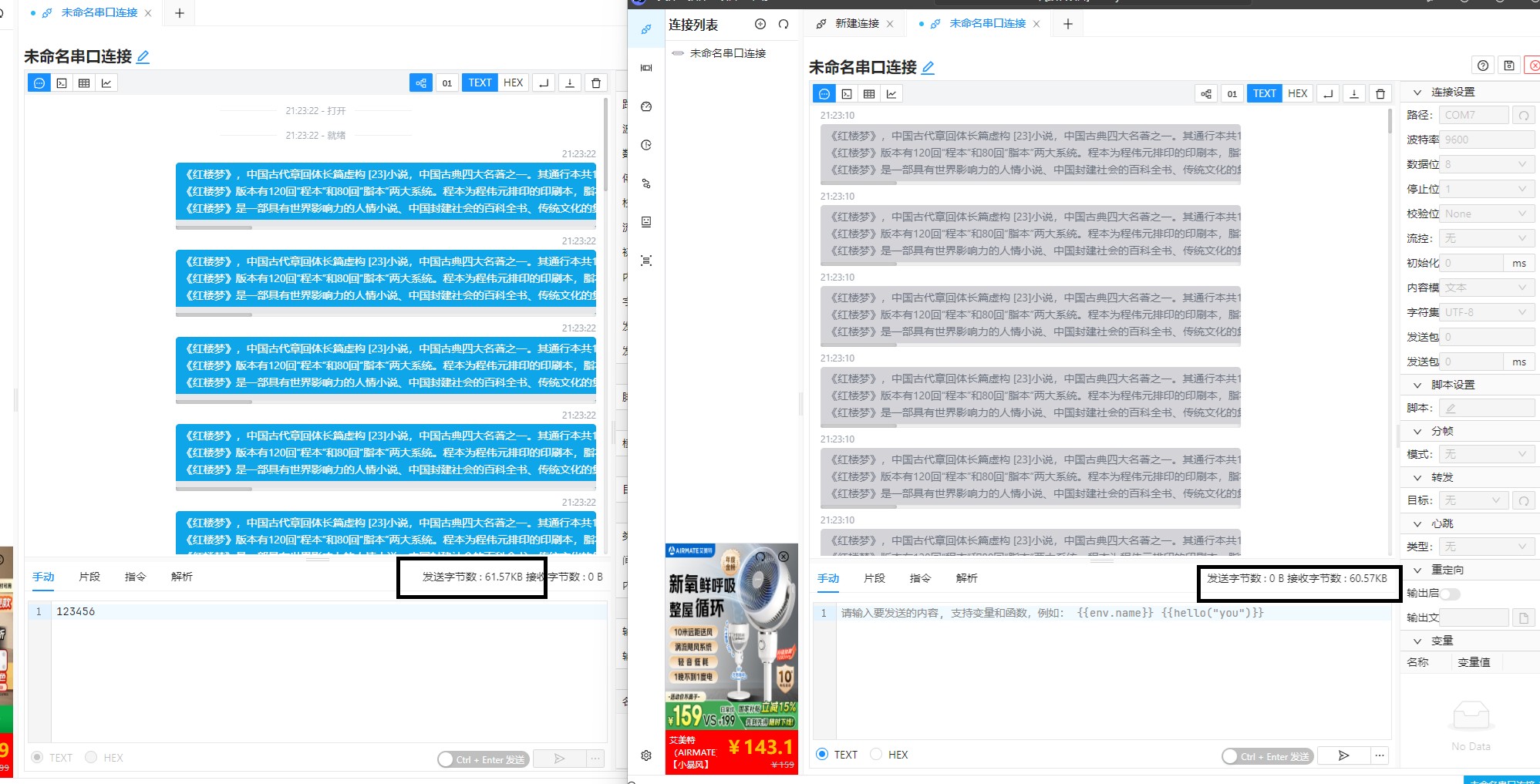Image resolution: width=1540 pixels, height=784 pixels.
Task: Click the fan advertisement image
Action: (731, 659)
